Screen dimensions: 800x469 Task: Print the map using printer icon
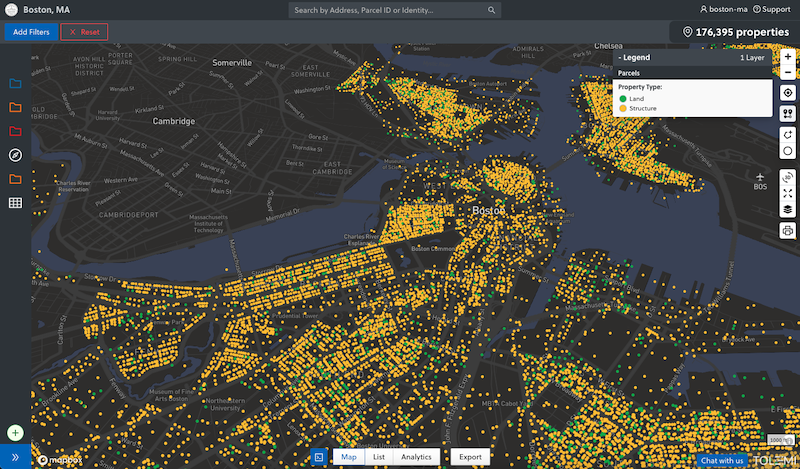click(x=788, y=231)
